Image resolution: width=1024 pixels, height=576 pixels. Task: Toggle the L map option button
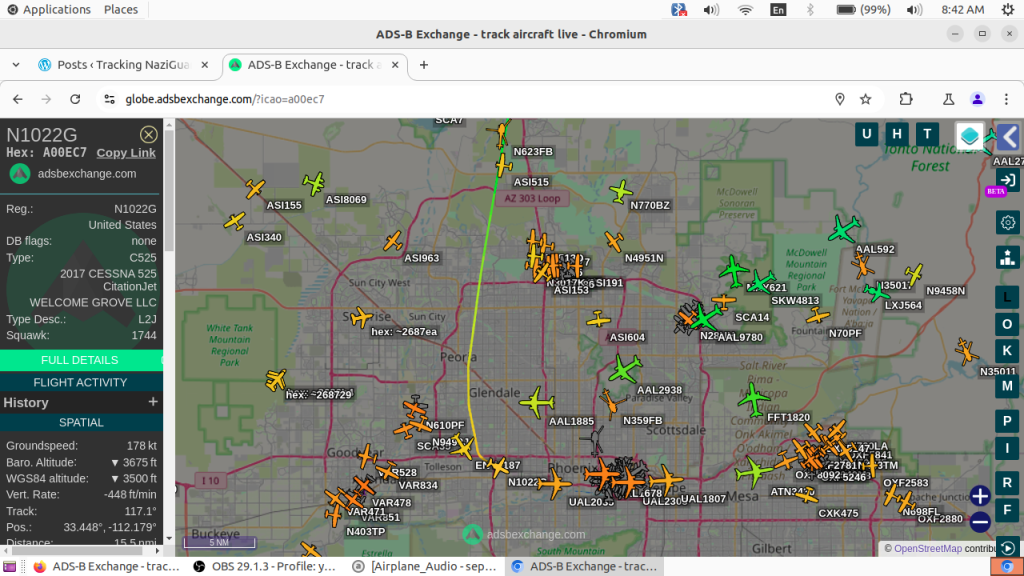(x=1007, y=297)
